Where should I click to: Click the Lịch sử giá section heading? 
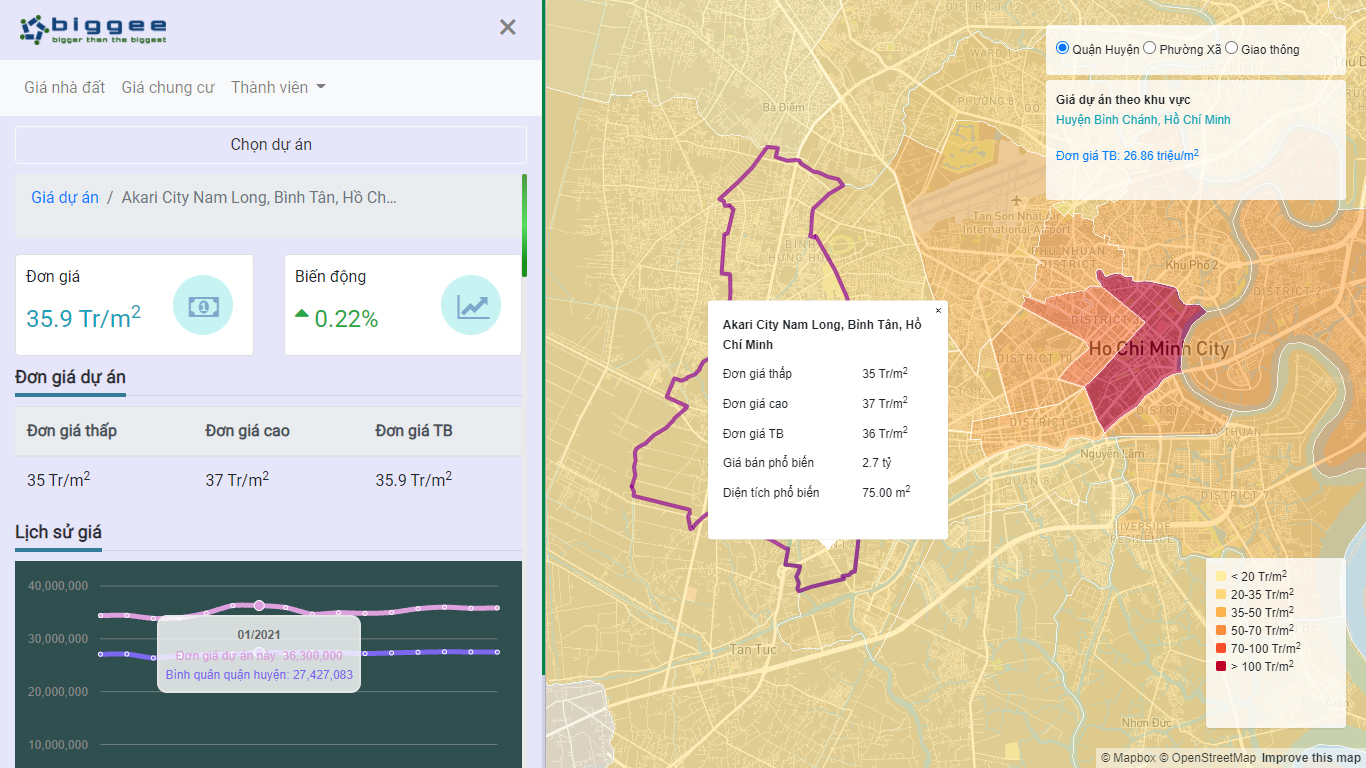[58, 533]
